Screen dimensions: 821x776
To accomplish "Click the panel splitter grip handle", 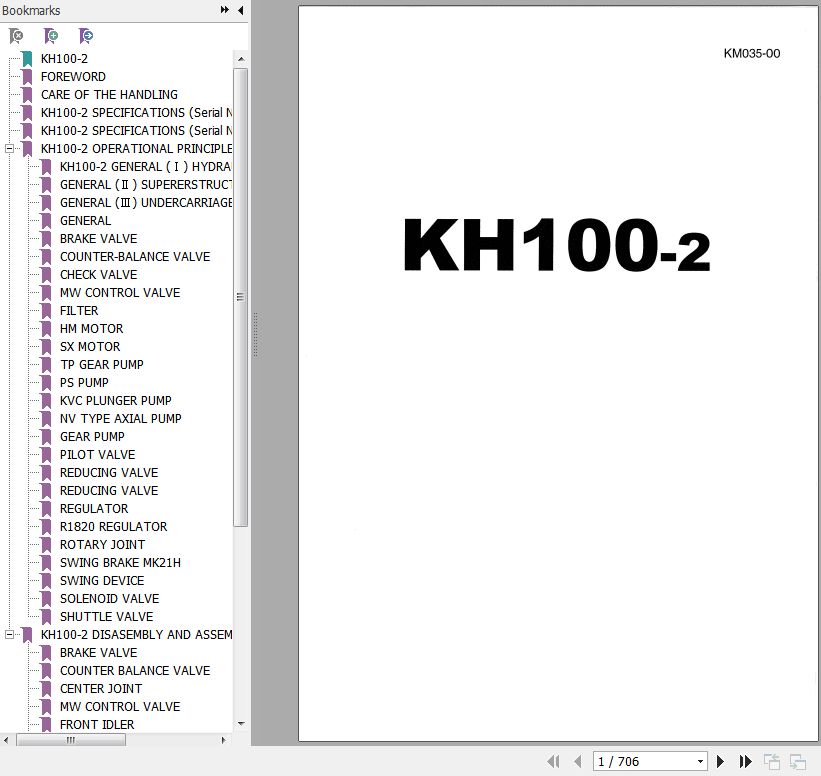I will coord(256,335).
